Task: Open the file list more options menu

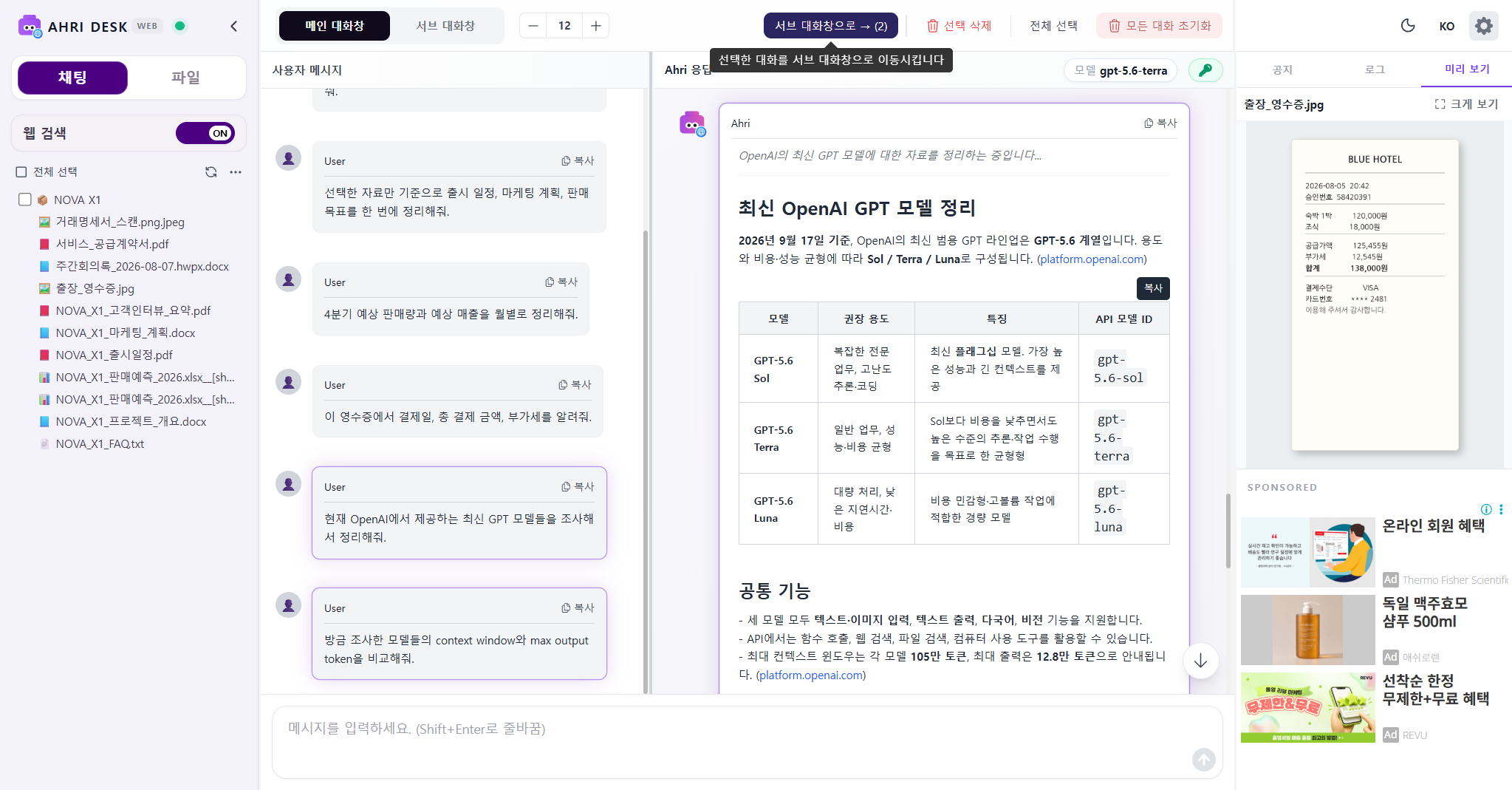Action: (x=236, y=171)
